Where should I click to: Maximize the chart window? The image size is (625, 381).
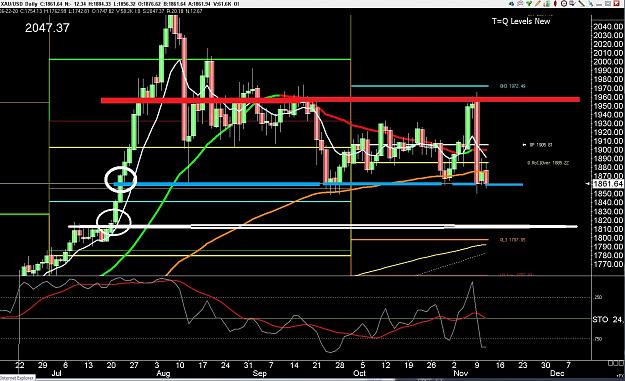[608, 4]
